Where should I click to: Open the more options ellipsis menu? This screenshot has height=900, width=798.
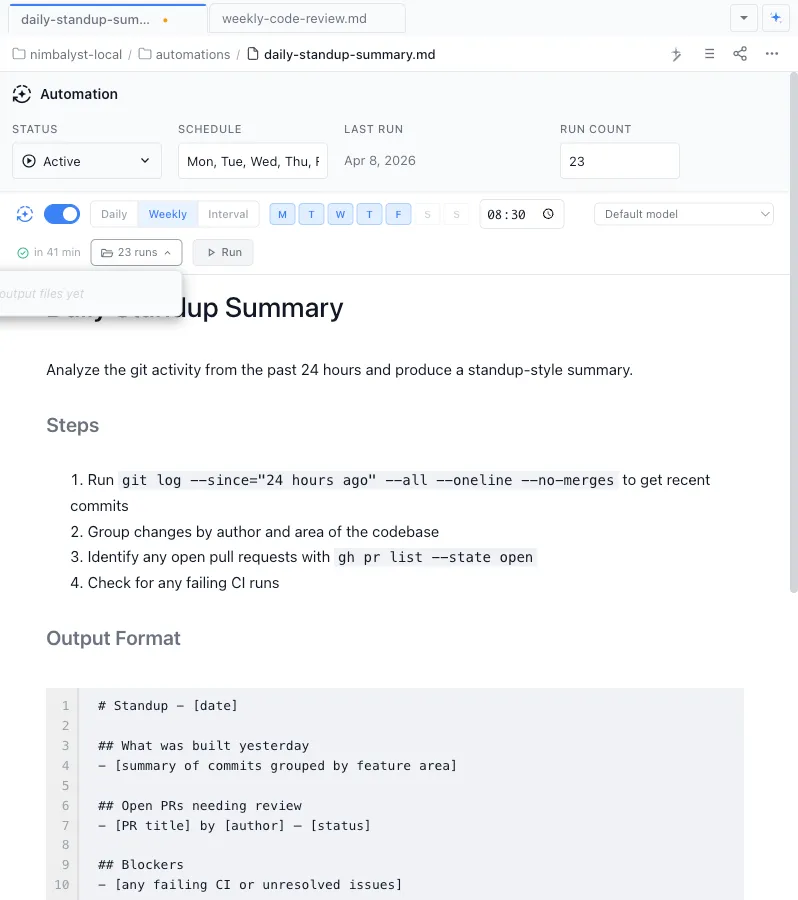tap(772, 54)
